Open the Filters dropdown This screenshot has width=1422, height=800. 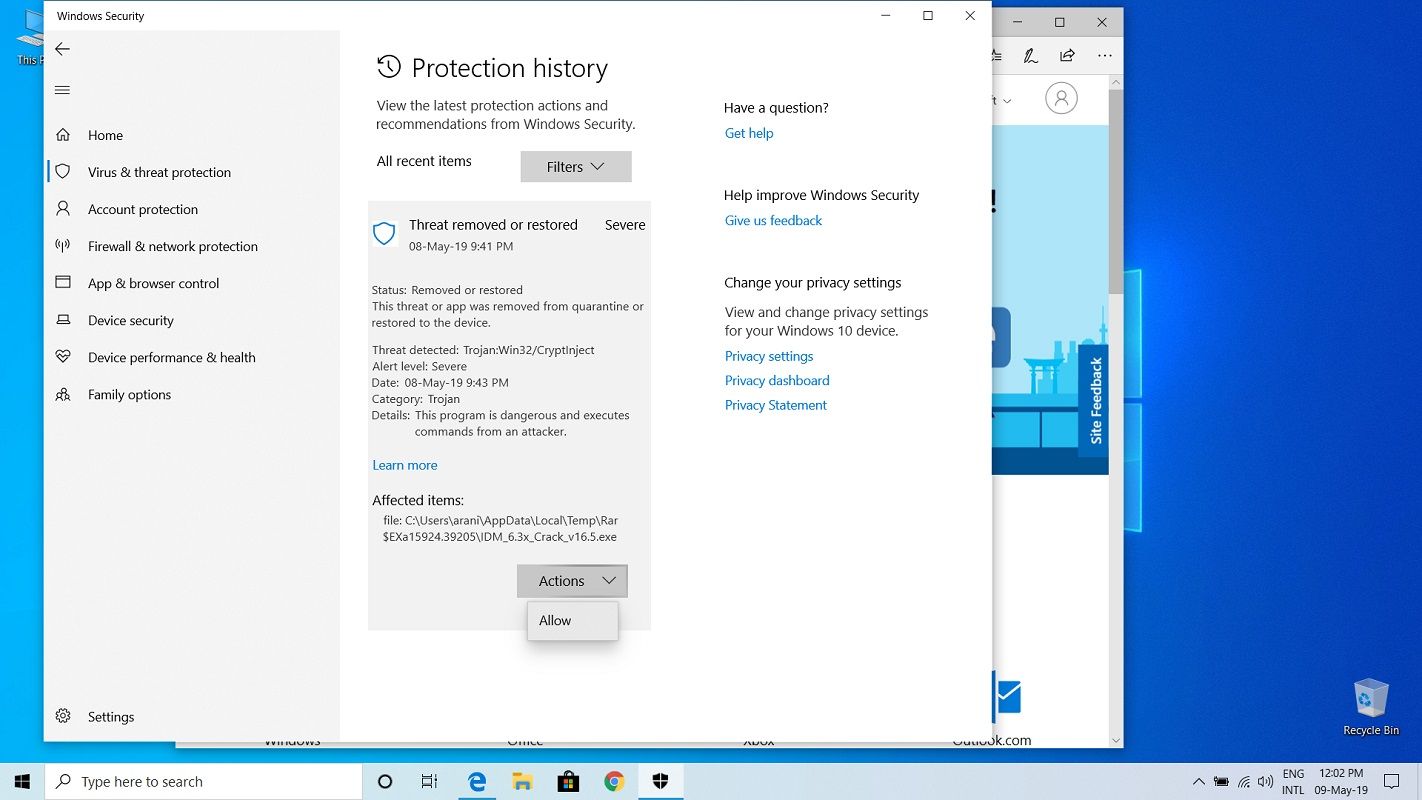point(575,166)
